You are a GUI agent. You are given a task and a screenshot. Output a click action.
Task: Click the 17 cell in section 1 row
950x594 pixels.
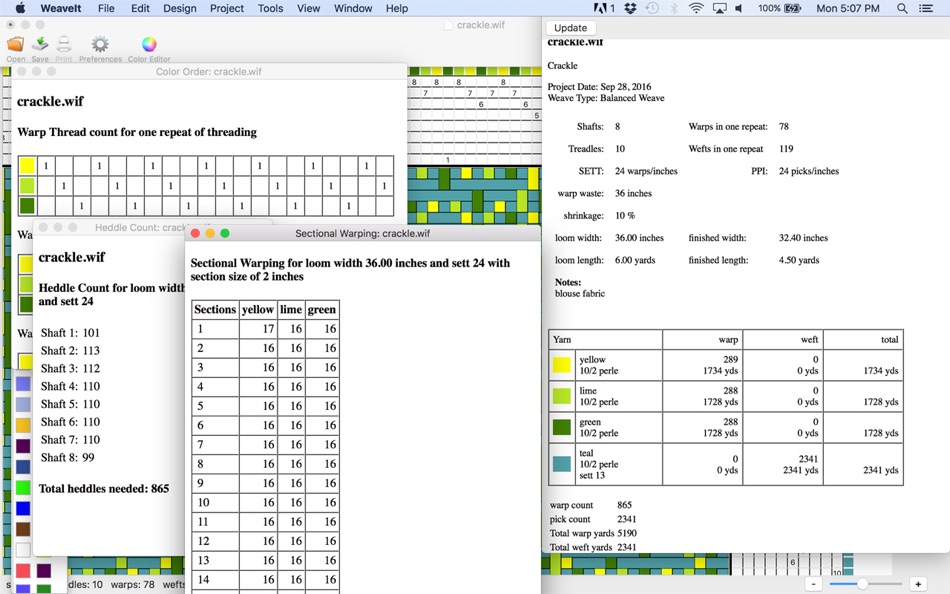pyautogui.click(x=258, y=329)
